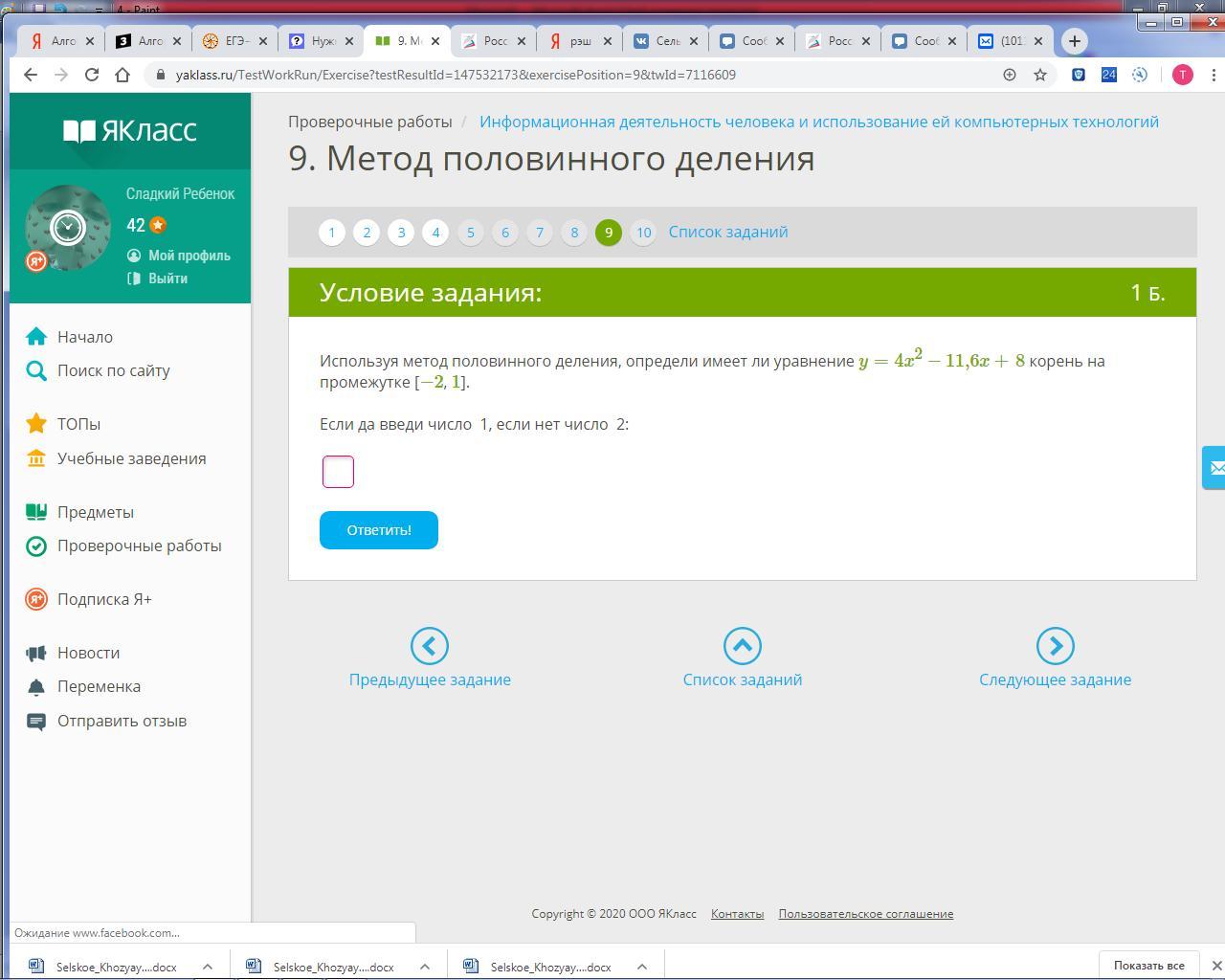Click the answer input box
The height and width of the screenshot is (980, 1225).
pyautogui.click(x=339, y=472)
